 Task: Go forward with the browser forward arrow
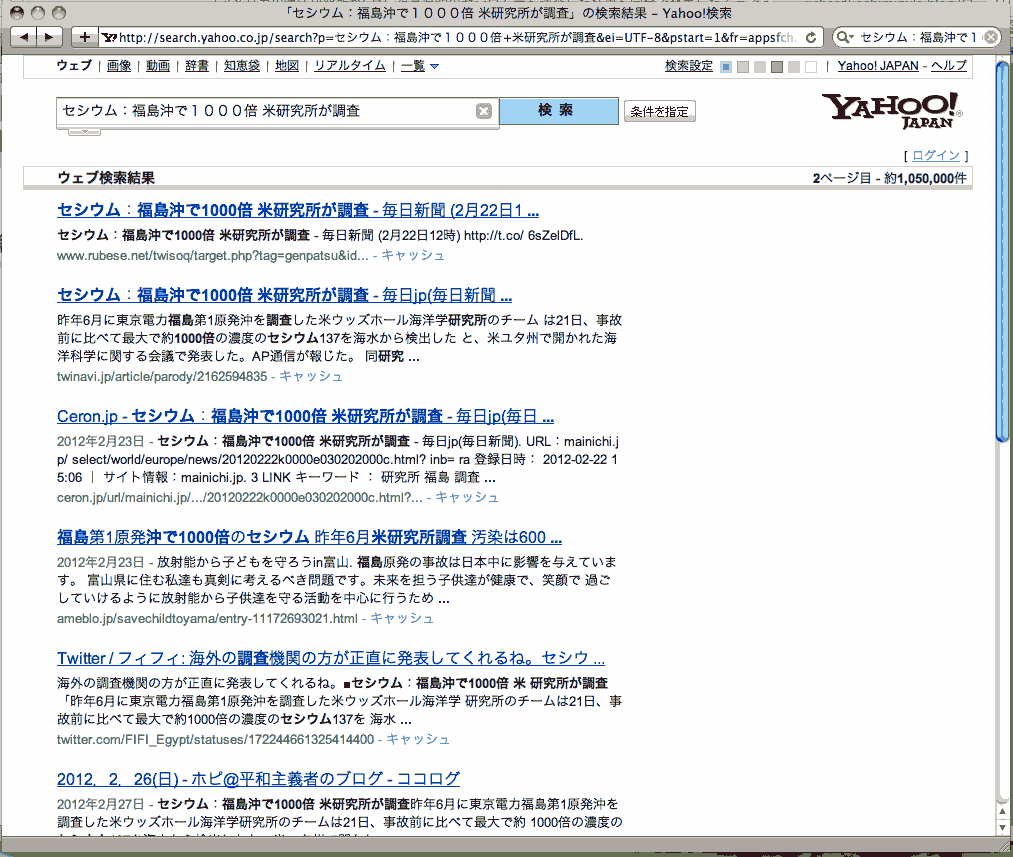point(50,37)
